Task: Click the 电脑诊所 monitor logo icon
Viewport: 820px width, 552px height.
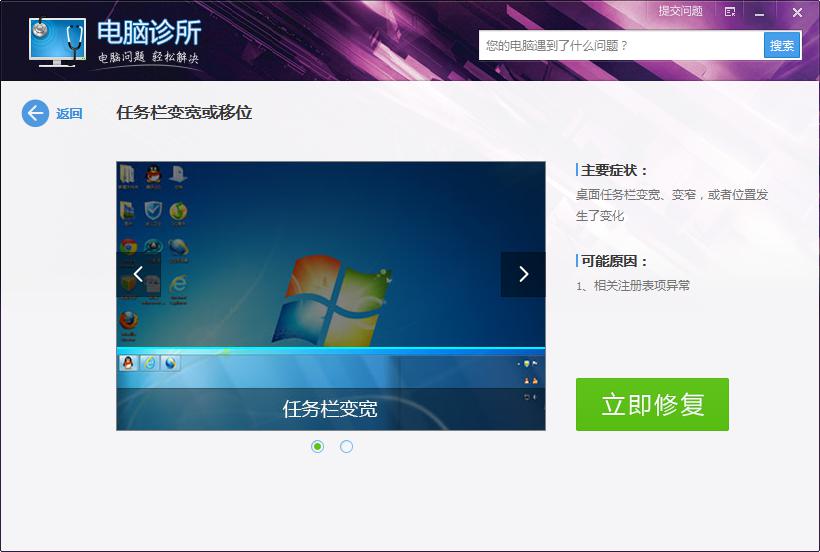Action: pos(56,42)
